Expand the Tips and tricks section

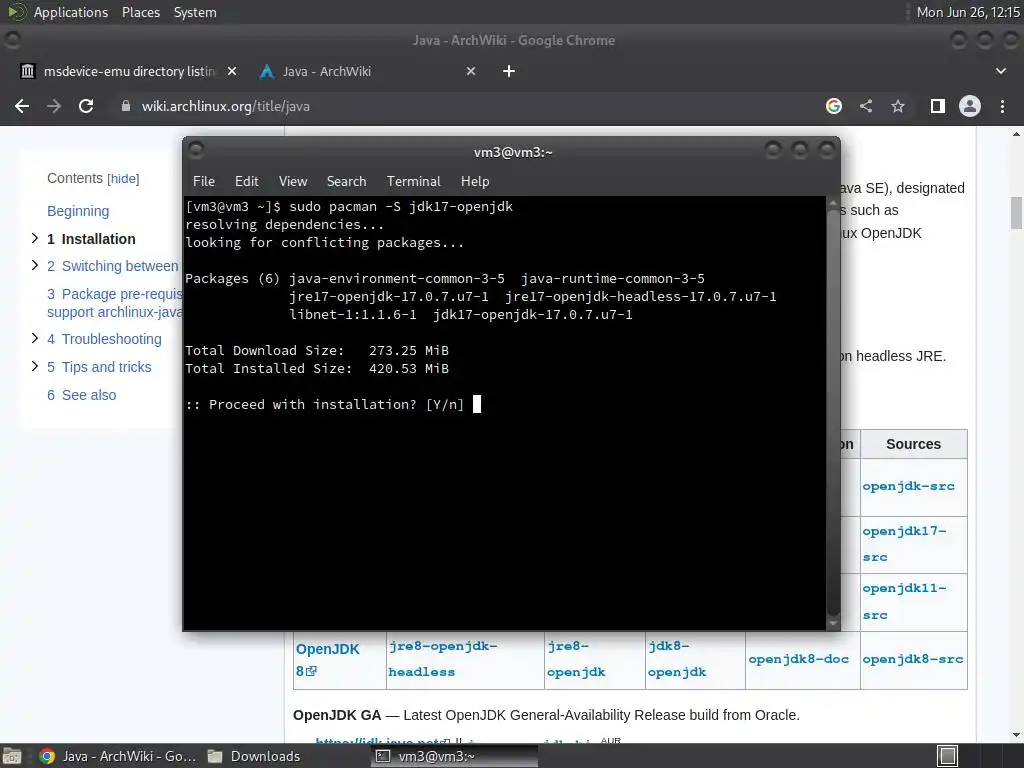click(35, 366)
